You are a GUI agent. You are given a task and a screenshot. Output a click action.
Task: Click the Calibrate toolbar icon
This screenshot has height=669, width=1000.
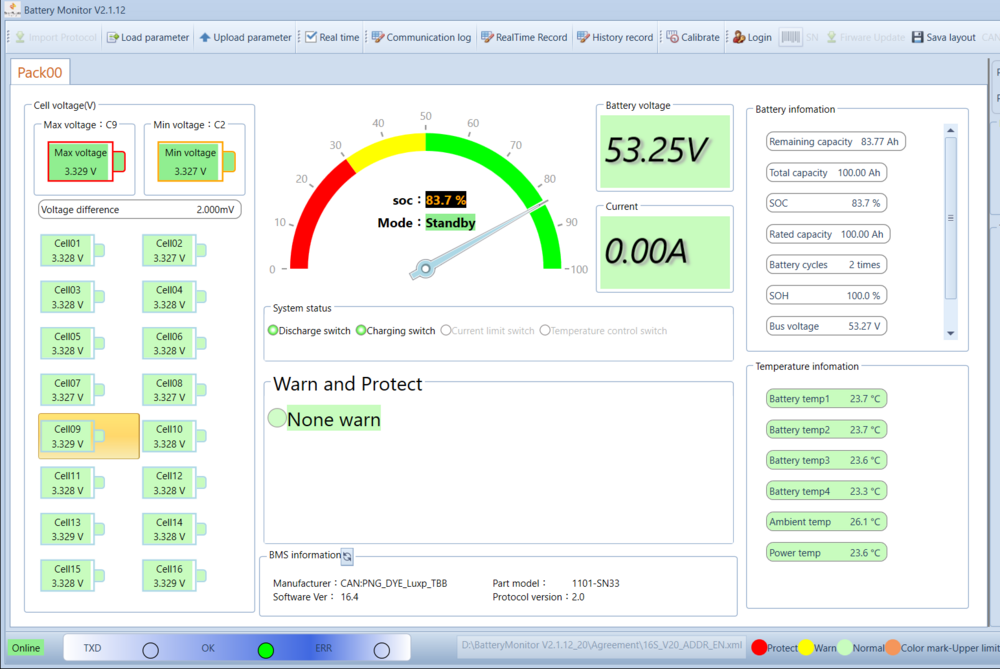click(x=672, y=37)
